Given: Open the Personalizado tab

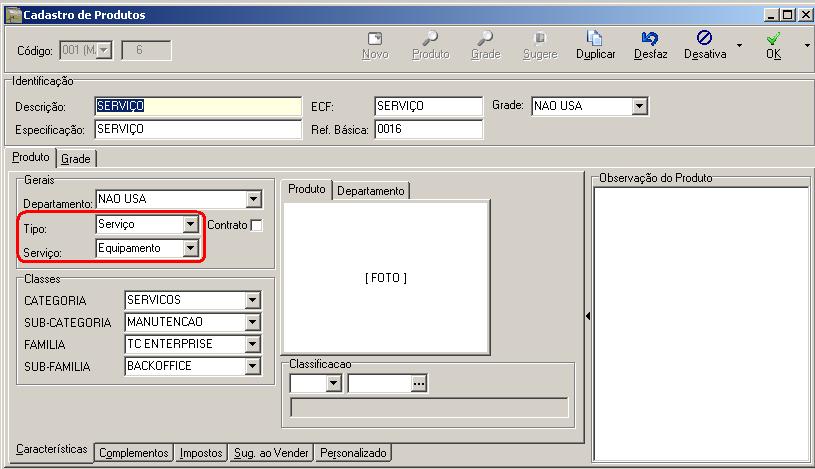Looking at the screenshot, I should tap(353, 453).
